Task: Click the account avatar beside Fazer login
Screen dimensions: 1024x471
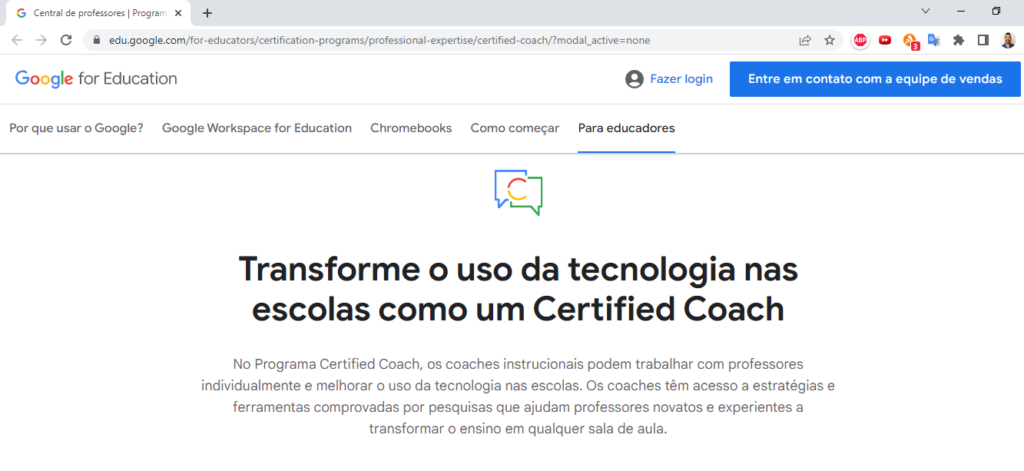Action: 634,79
